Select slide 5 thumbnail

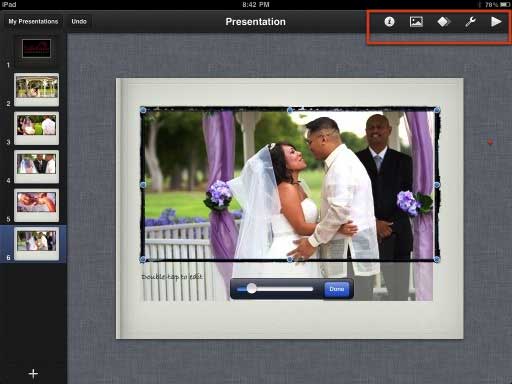(x=37, y=205)
